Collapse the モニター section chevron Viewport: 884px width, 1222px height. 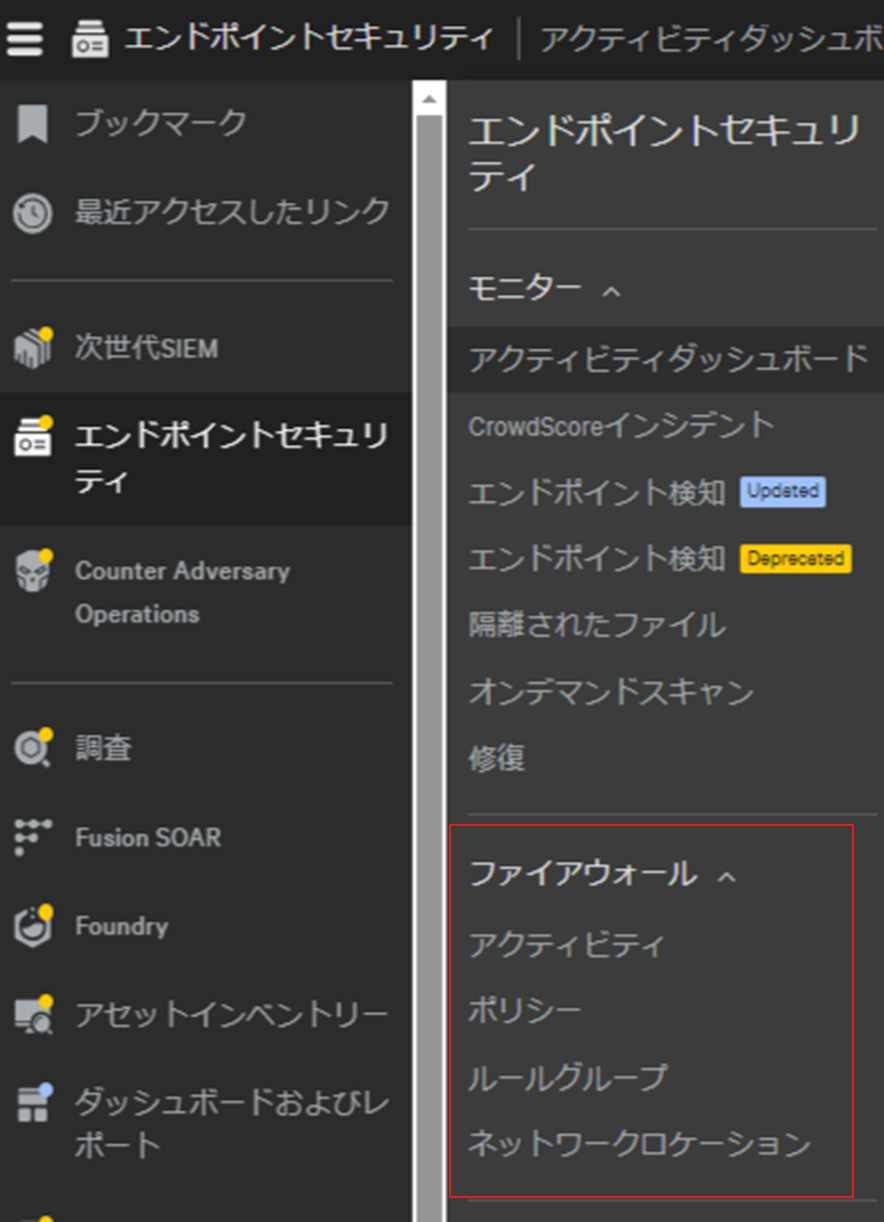click(x=612, y=291)
